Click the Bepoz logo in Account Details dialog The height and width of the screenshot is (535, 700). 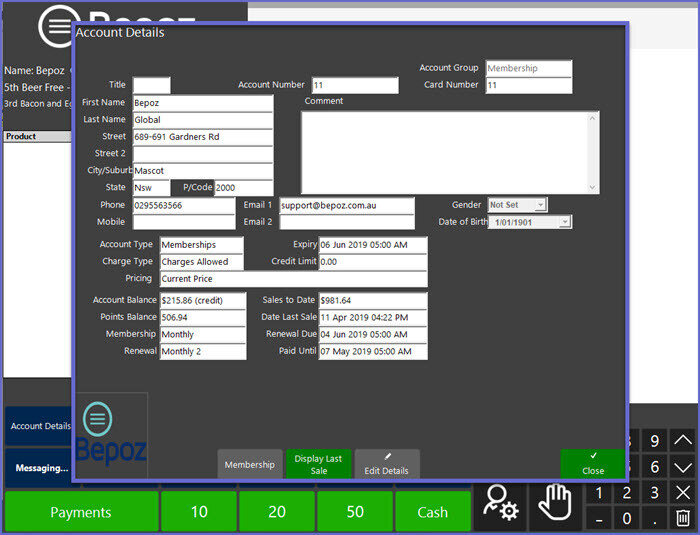pos(111,435)
